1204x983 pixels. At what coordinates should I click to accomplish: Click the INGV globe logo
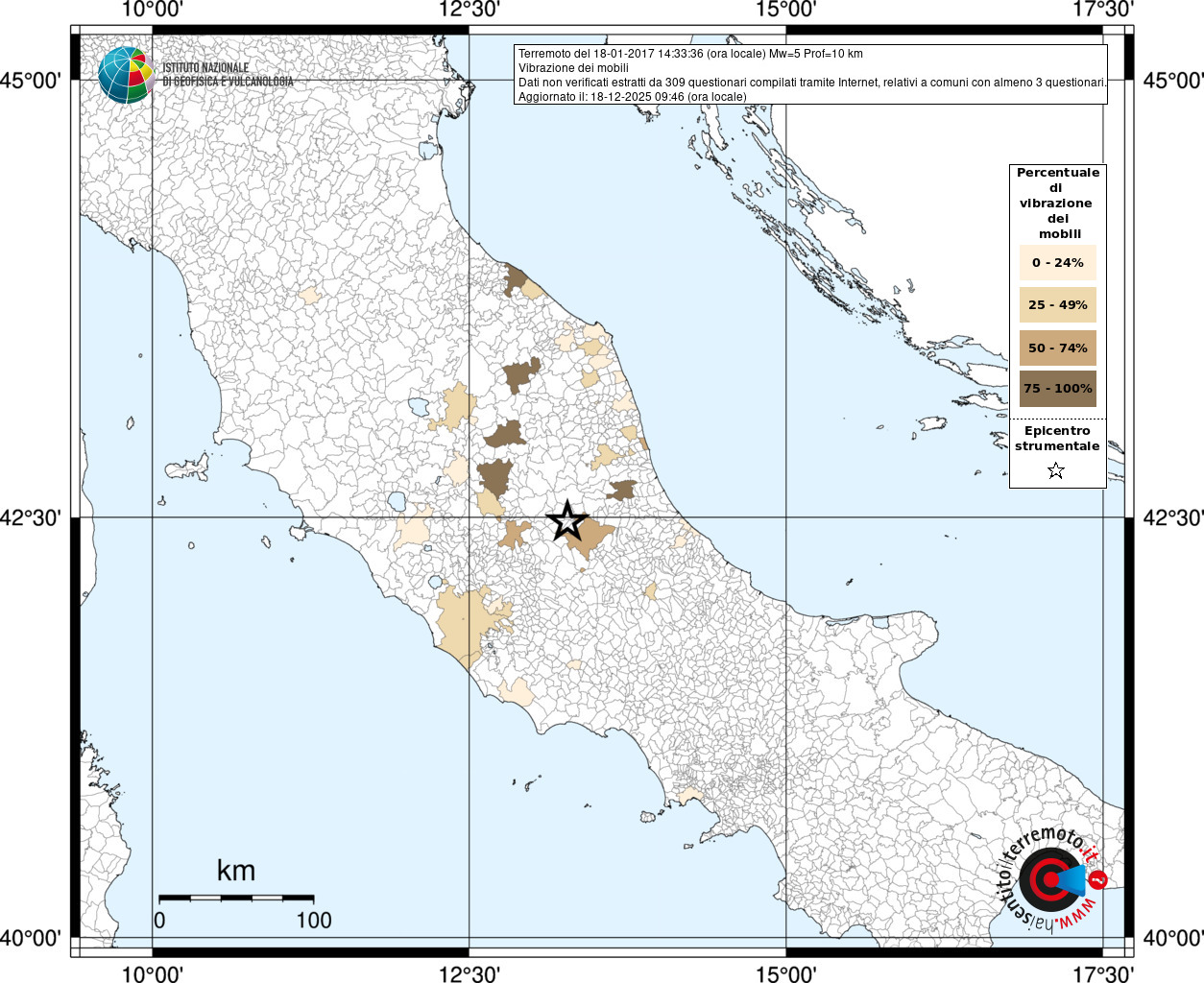click(126, 75)
